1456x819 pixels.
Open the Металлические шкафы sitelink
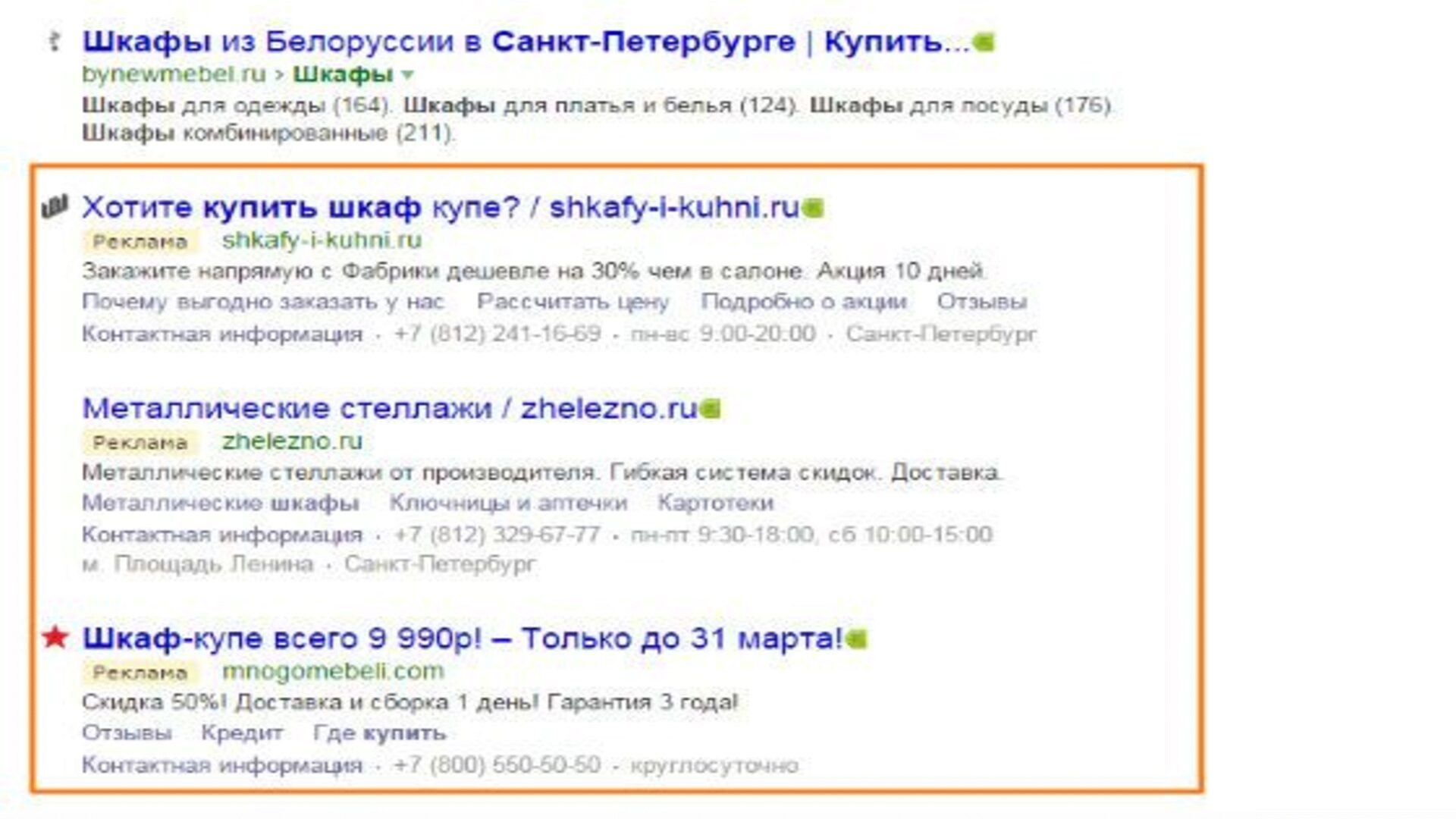click(221, 503)
